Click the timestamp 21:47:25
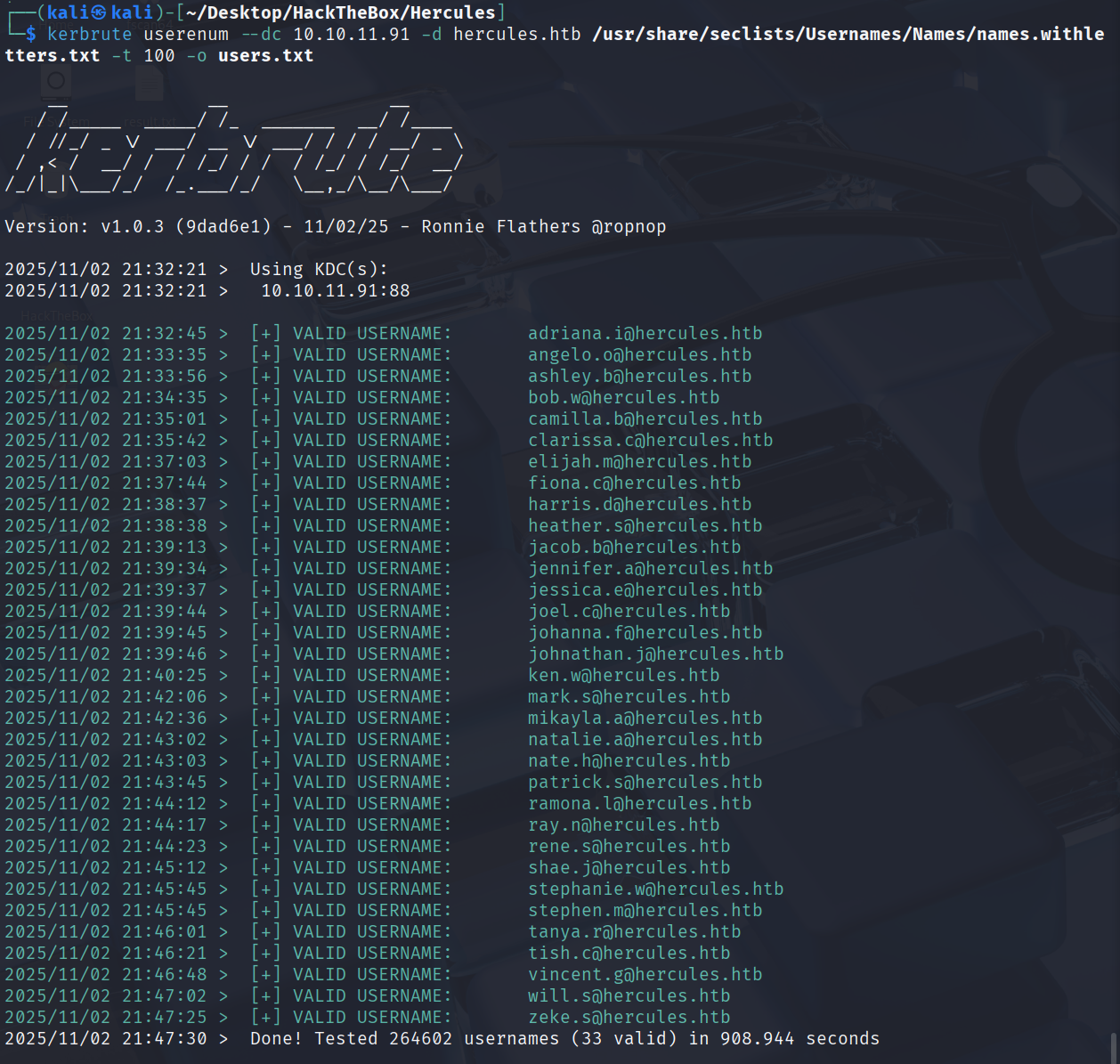1120x1064 pixels. pyautogui.click(x=164, y=1018)
